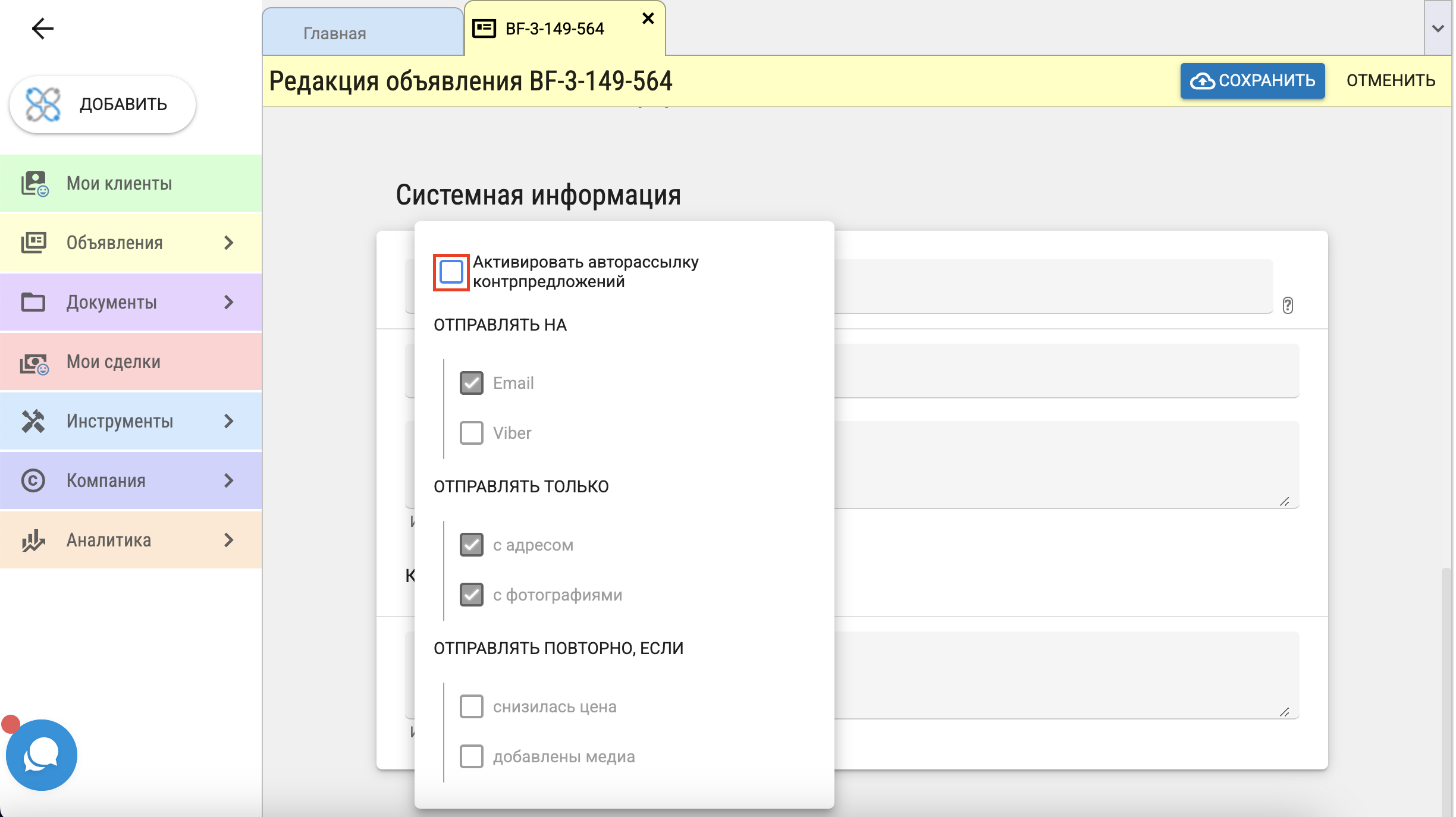Image resolution: width=1456 pixels, height=817 pixels.
Task: Click the ОТМЕНИТЬ button
Action: 1391,81
